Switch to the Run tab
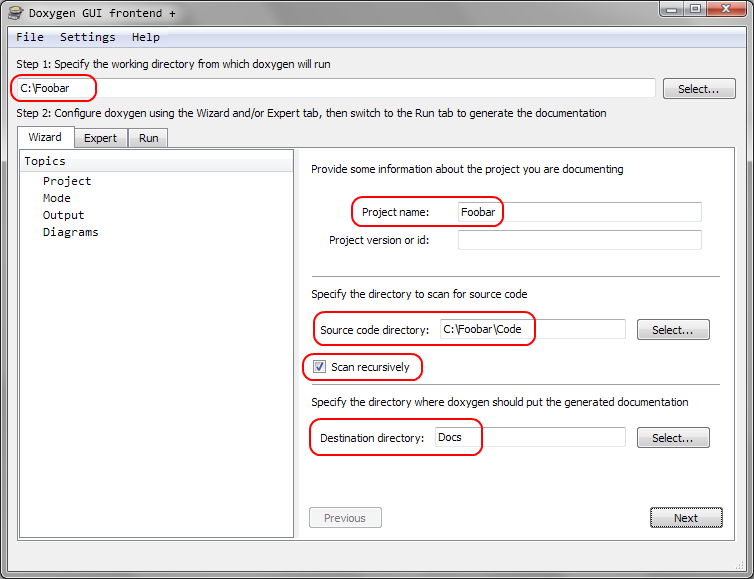Screen dimensions: 754x579 (x=149, y=138)
